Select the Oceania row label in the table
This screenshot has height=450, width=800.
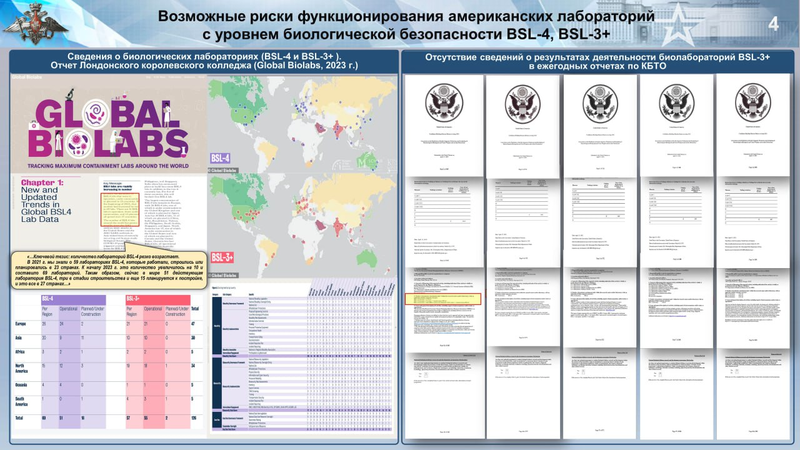point(21,385)
